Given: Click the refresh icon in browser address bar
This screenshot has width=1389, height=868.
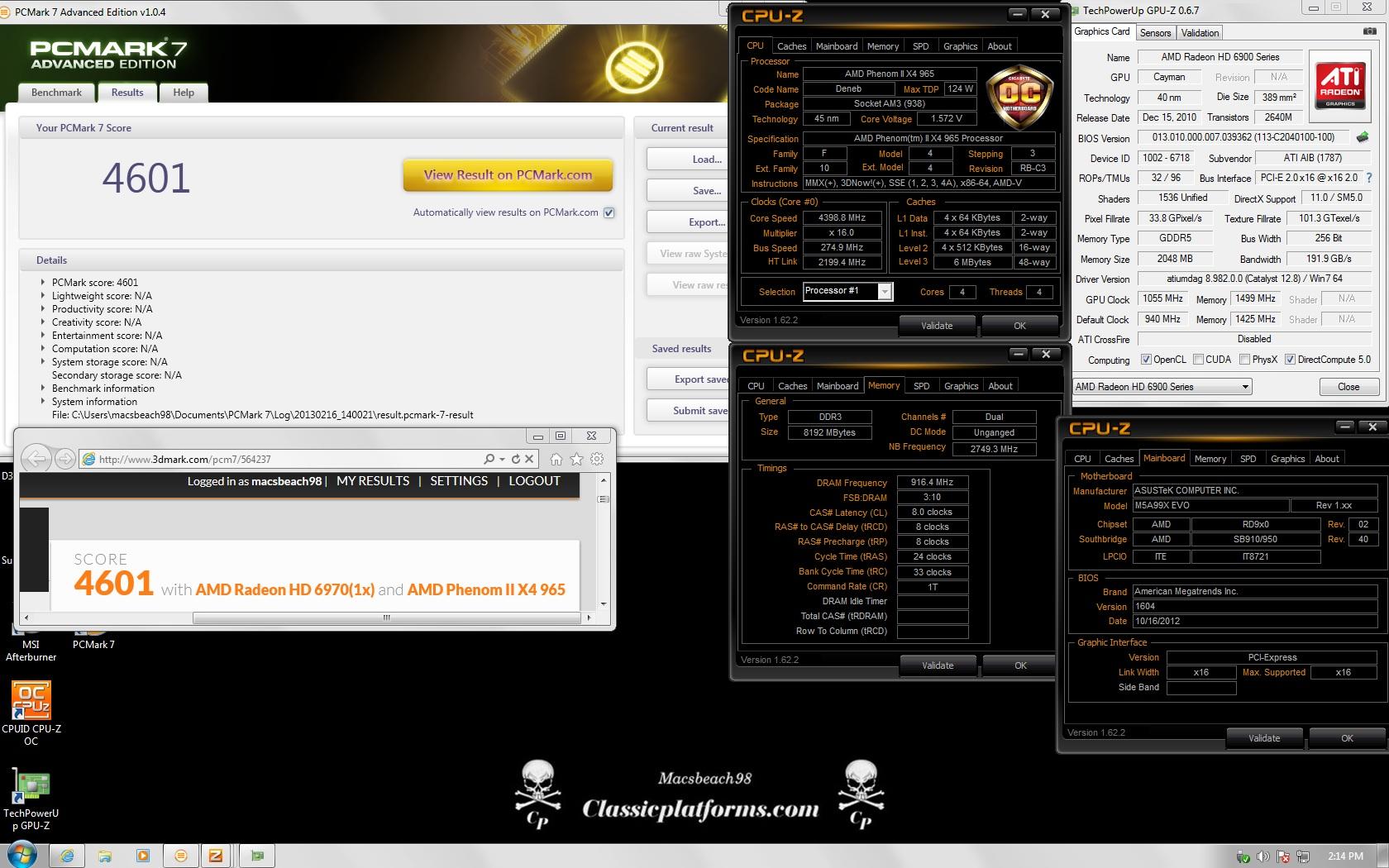Looking at the screenshot, I should [516, 459].
